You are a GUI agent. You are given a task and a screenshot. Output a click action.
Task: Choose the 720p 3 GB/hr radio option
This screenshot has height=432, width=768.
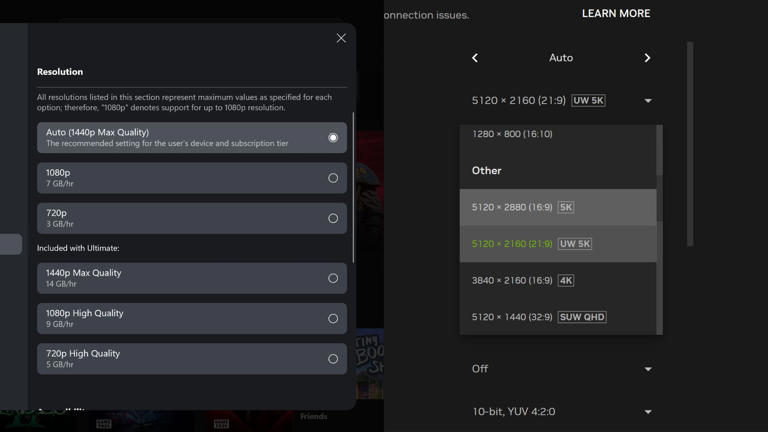click(x=192, y=218)
